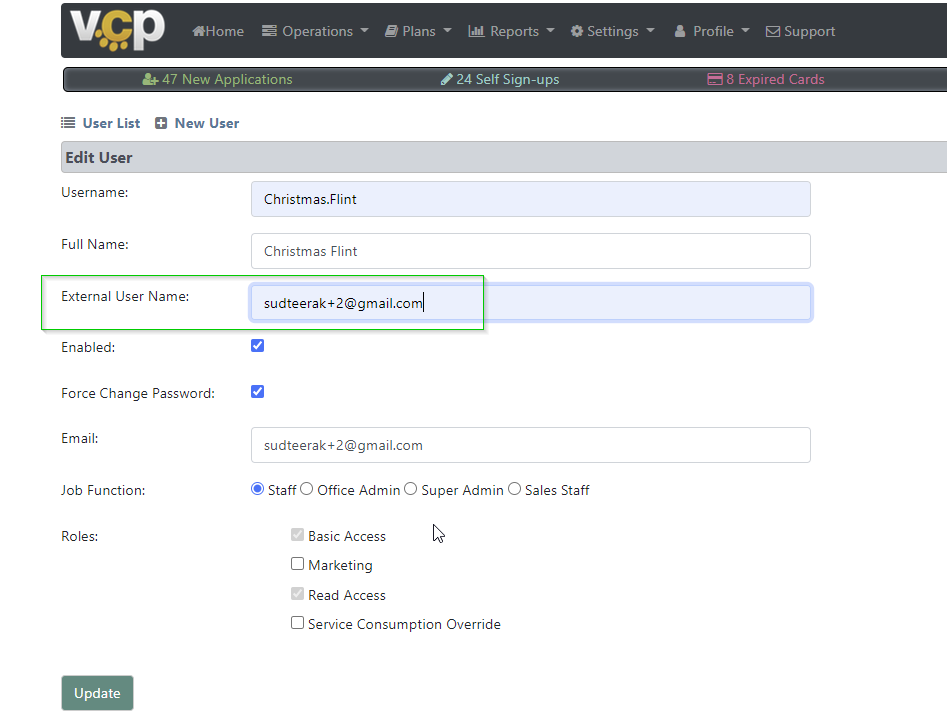947x723 pixels.
Task: Open the 47 New Applications link
Action: pos(217,79)
